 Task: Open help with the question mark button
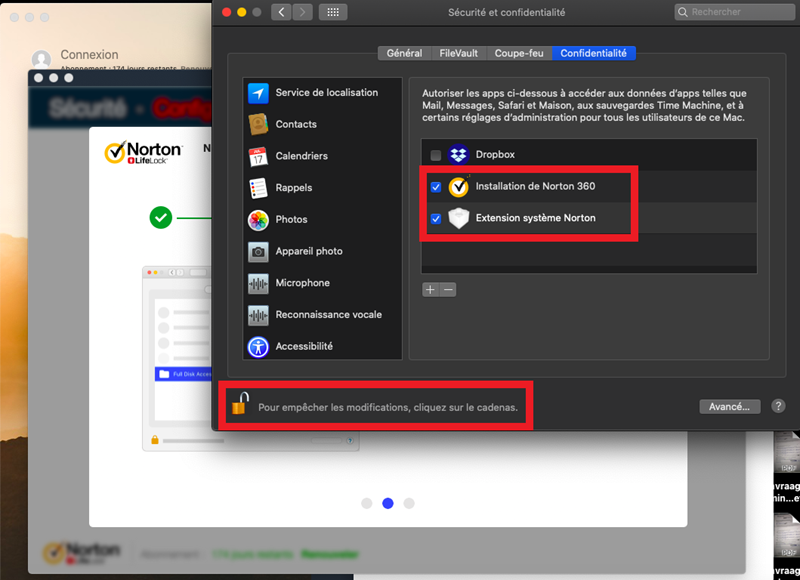point(778,406)
